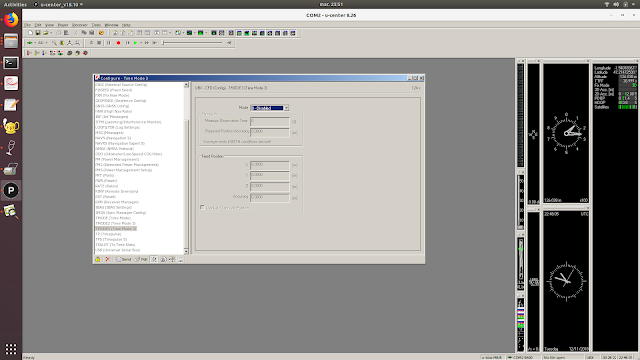Select NMEA (NMEA Protocol) in list

coord(114,149)
